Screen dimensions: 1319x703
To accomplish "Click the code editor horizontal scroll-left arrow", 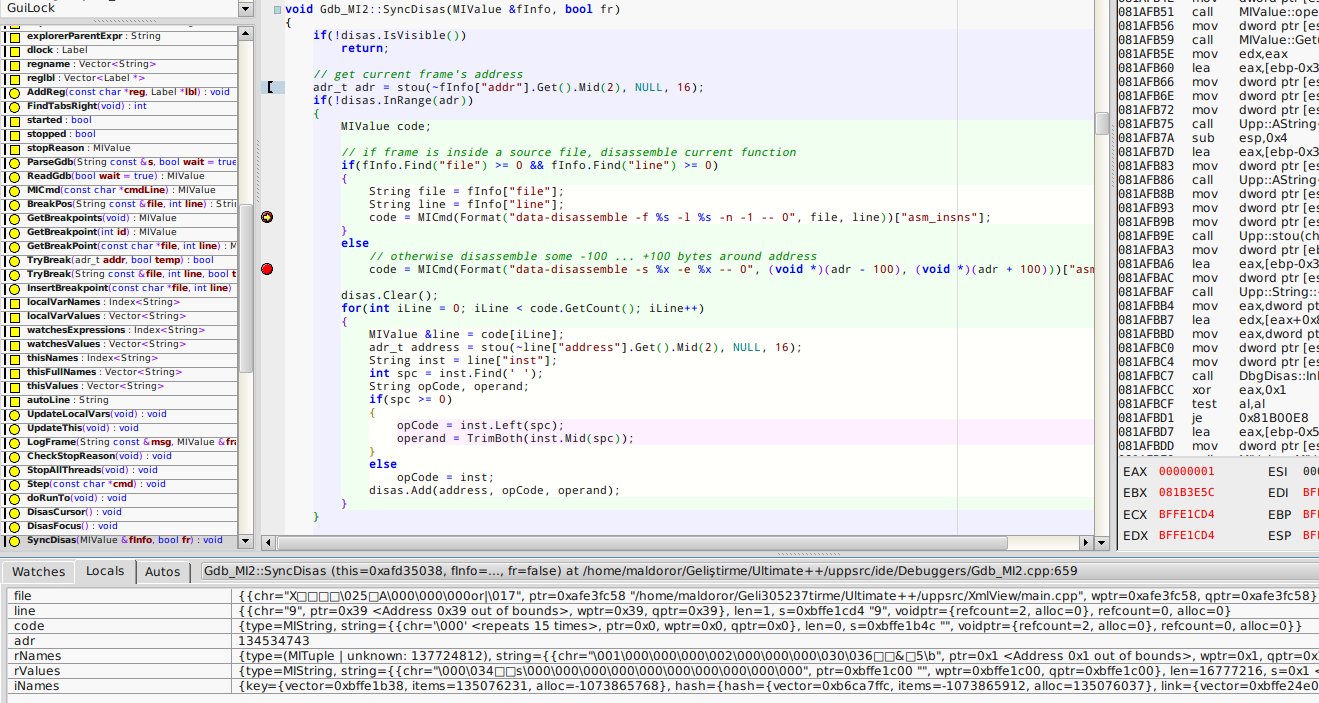I will 268,542.
